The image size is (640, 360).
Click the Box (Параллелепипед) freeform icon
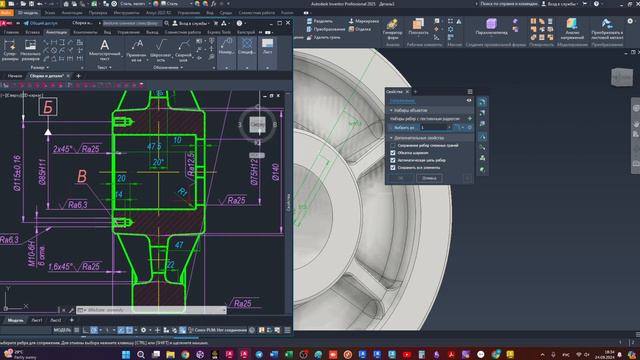click(x=491, y=27)
